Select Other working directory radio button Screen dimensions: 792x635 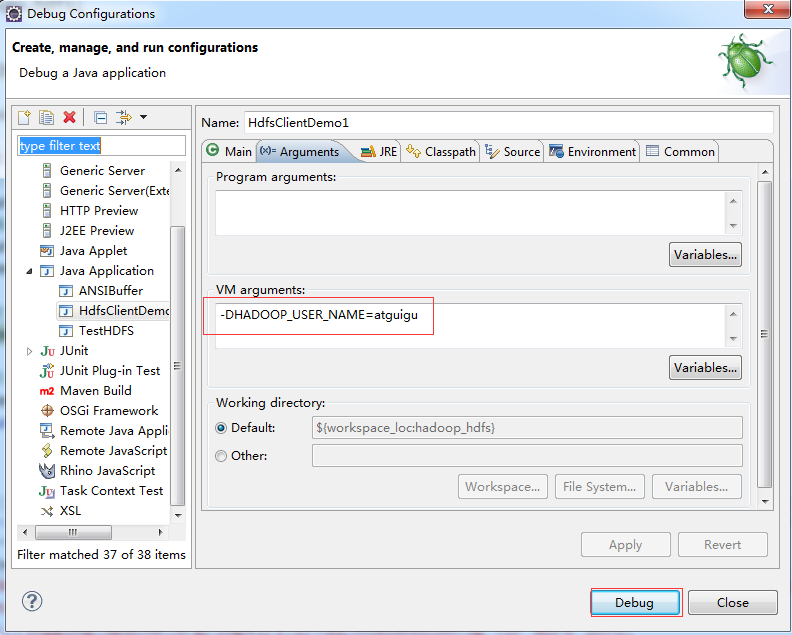point(221,456)
